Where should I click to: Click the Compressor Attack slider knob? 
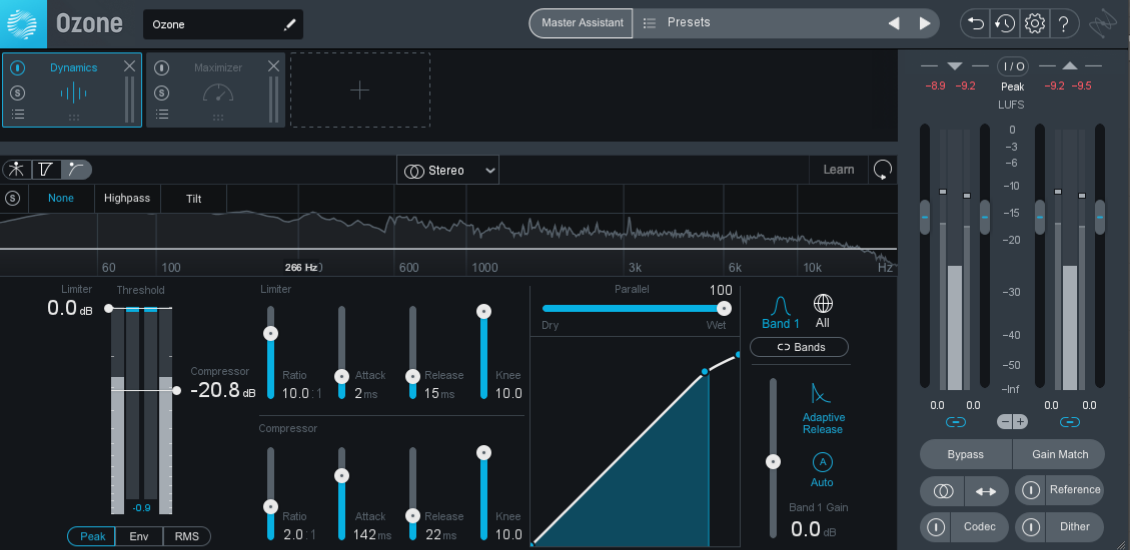pos(342,476)
